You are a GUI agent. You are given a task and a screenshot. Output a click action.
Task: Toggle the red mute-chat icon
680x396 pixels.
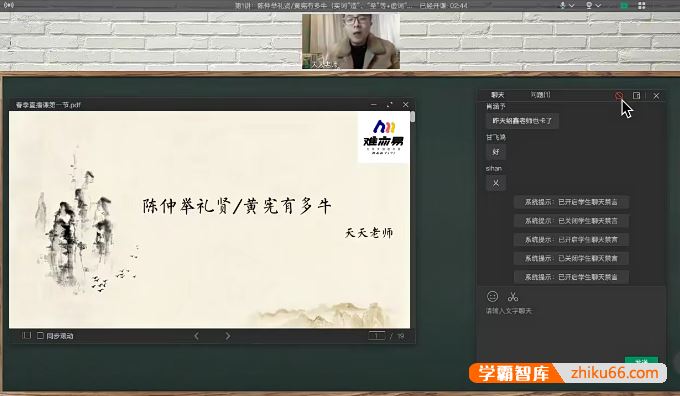(619, 96)
